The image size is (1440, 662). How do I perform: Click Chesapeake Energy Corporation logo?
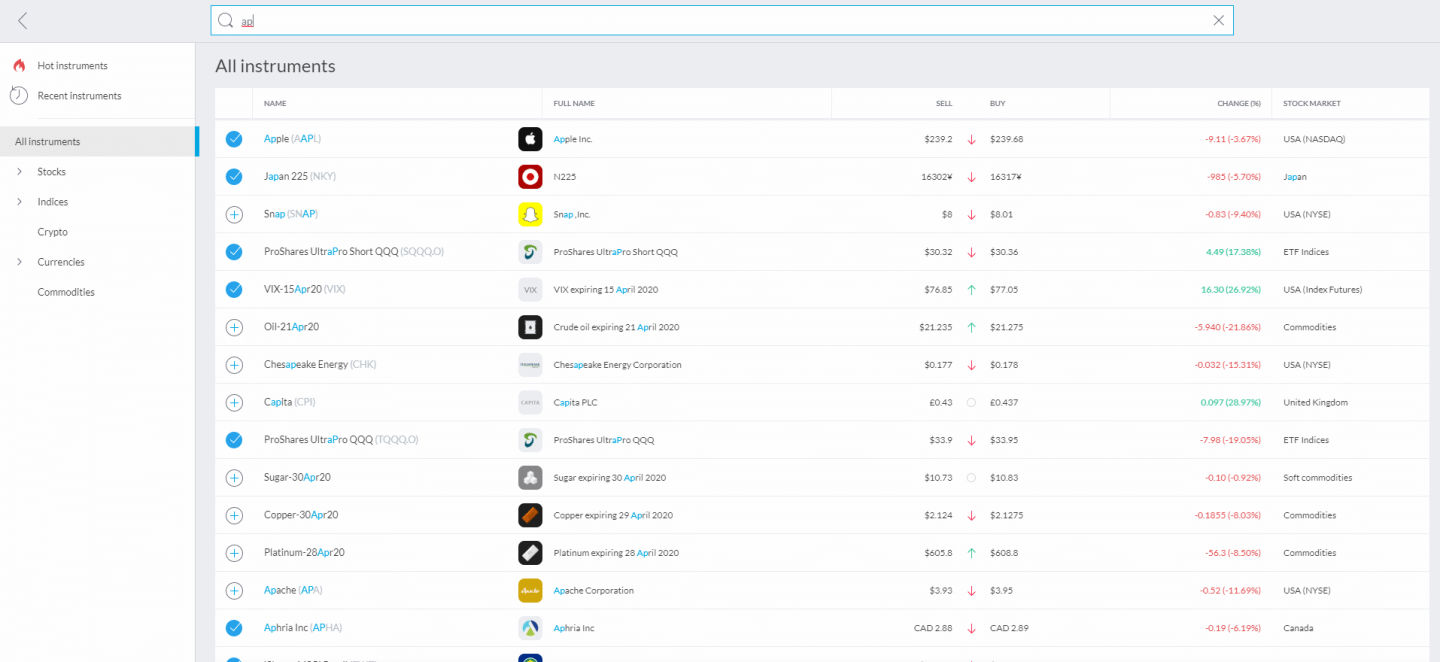[530, 364]
